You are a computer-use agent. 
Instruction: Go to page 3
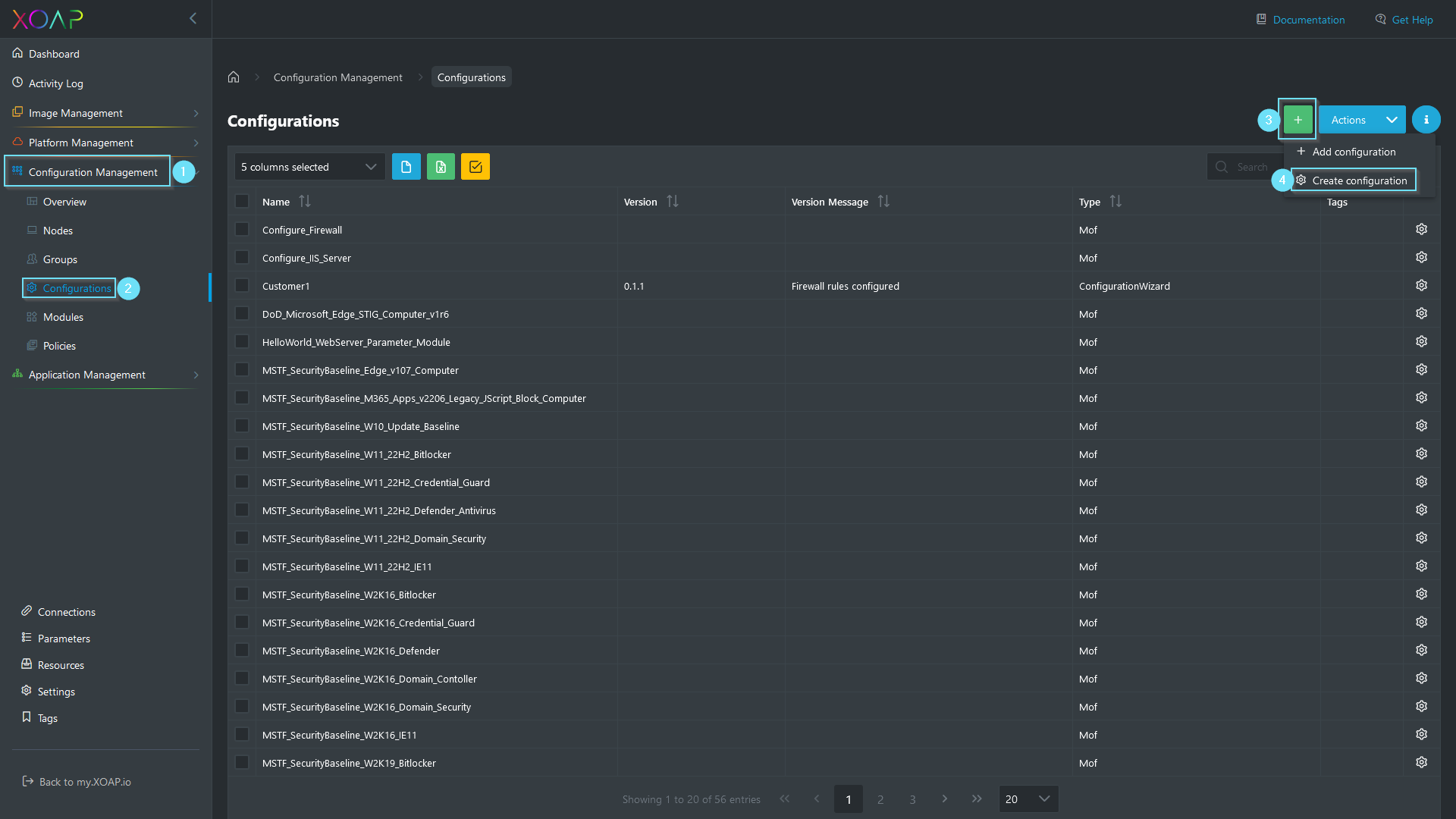click(x=912, y=799)
